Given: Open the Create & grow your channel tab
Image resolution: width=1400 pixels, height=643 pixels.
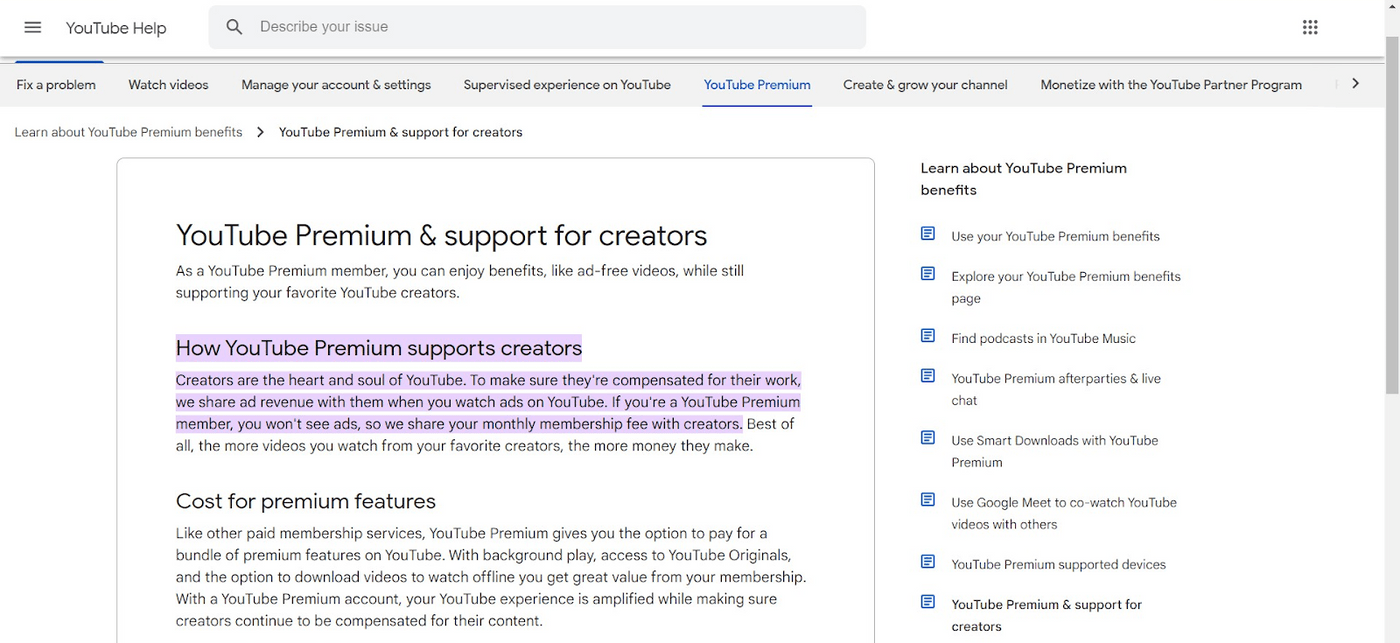Looking at the screenshot, I should click(924, 85).
